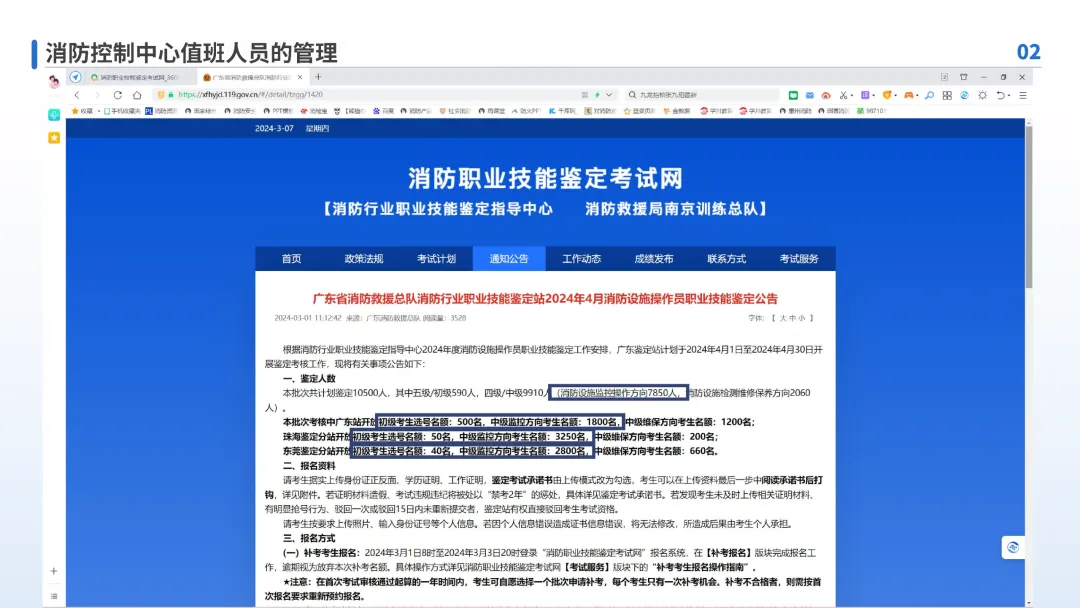Click the red Weibo extension icon
The height and width of the screenshot is (608, 1080).
click(826, 95)
